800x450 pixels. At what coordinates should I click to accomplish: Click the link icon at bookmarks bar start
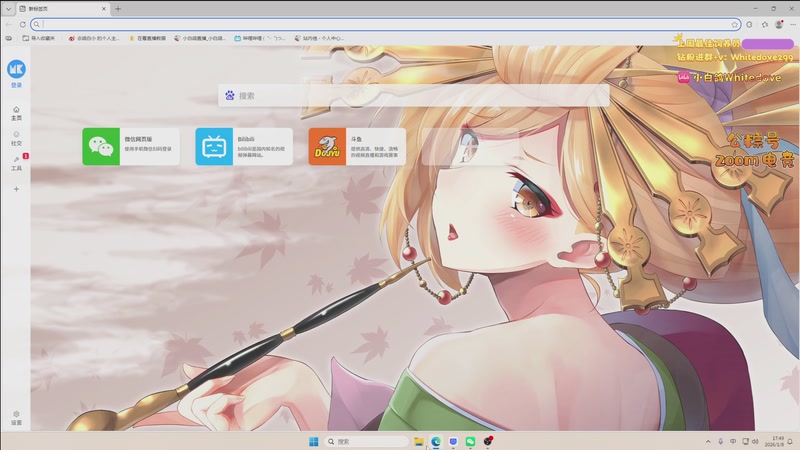[9, 38]
